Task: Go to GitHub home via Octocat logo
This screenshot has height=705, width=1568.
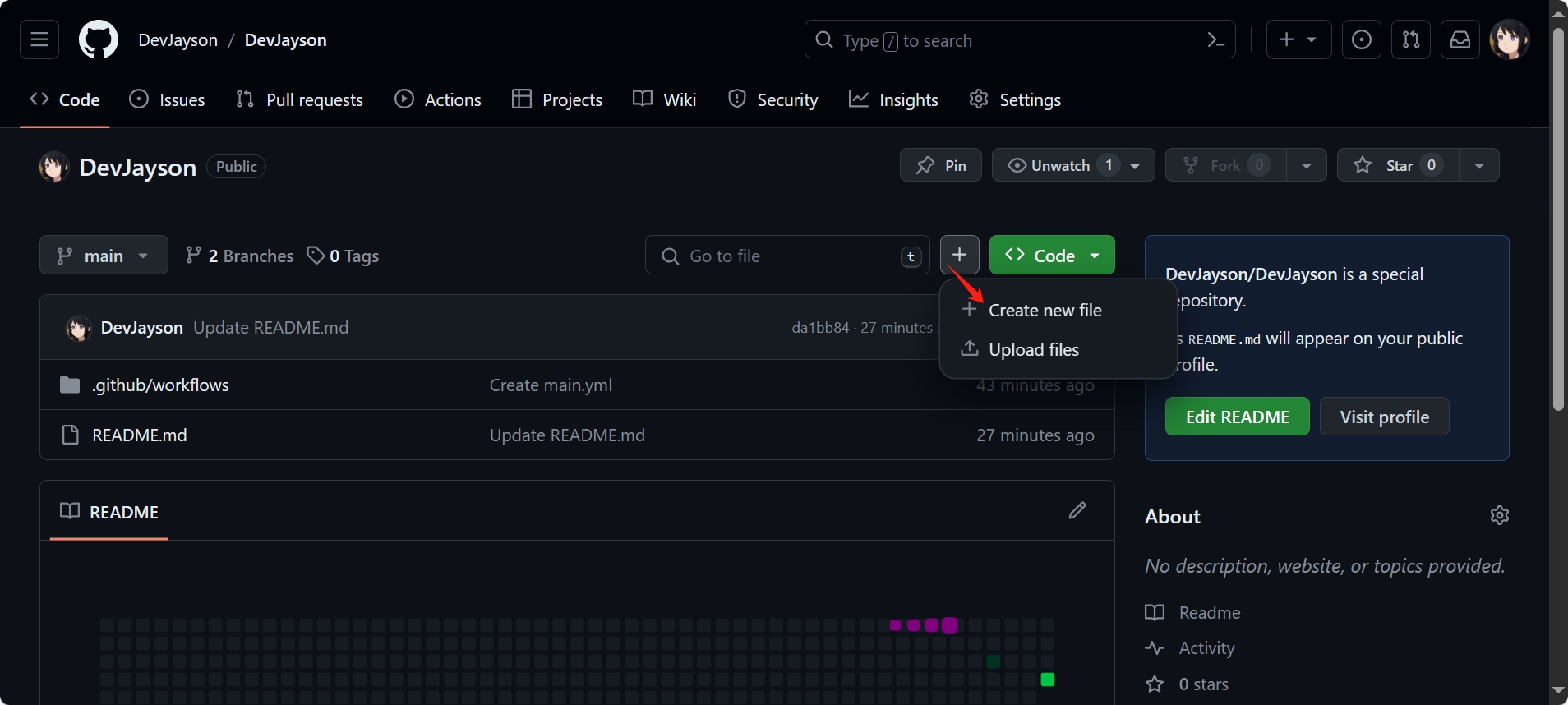Action: 99,39
